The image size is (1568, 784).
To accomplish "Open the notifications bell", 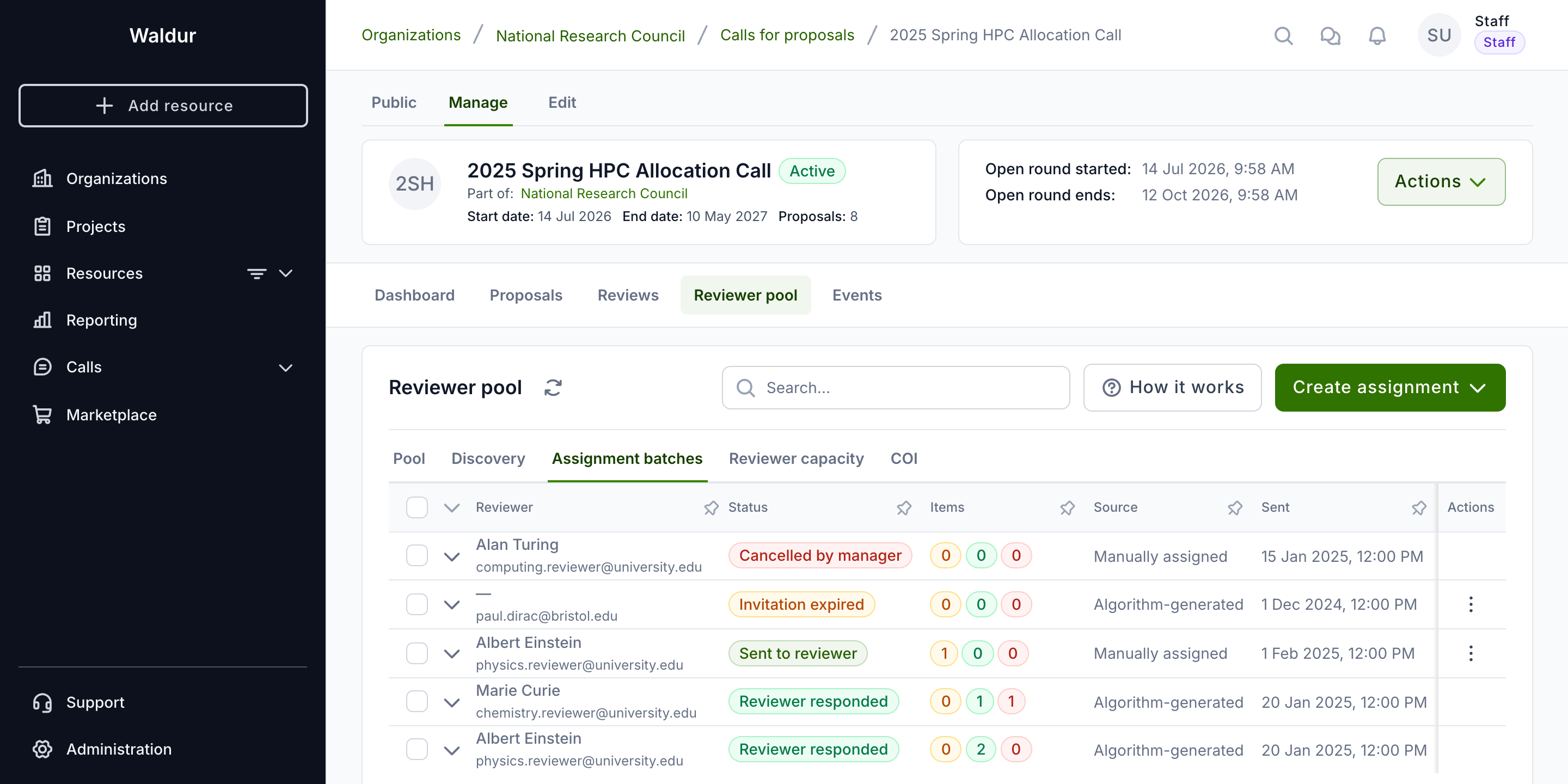I will tap(1377, 36).
